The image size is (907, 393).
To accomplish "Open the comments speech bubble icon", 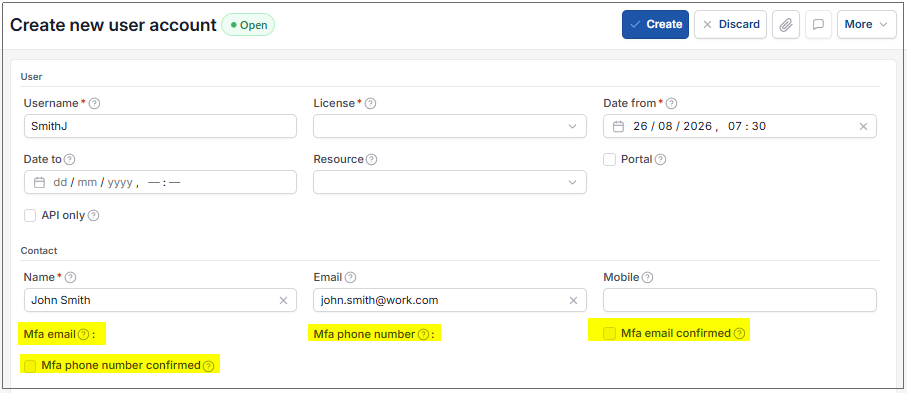I will tap(818, 24).
